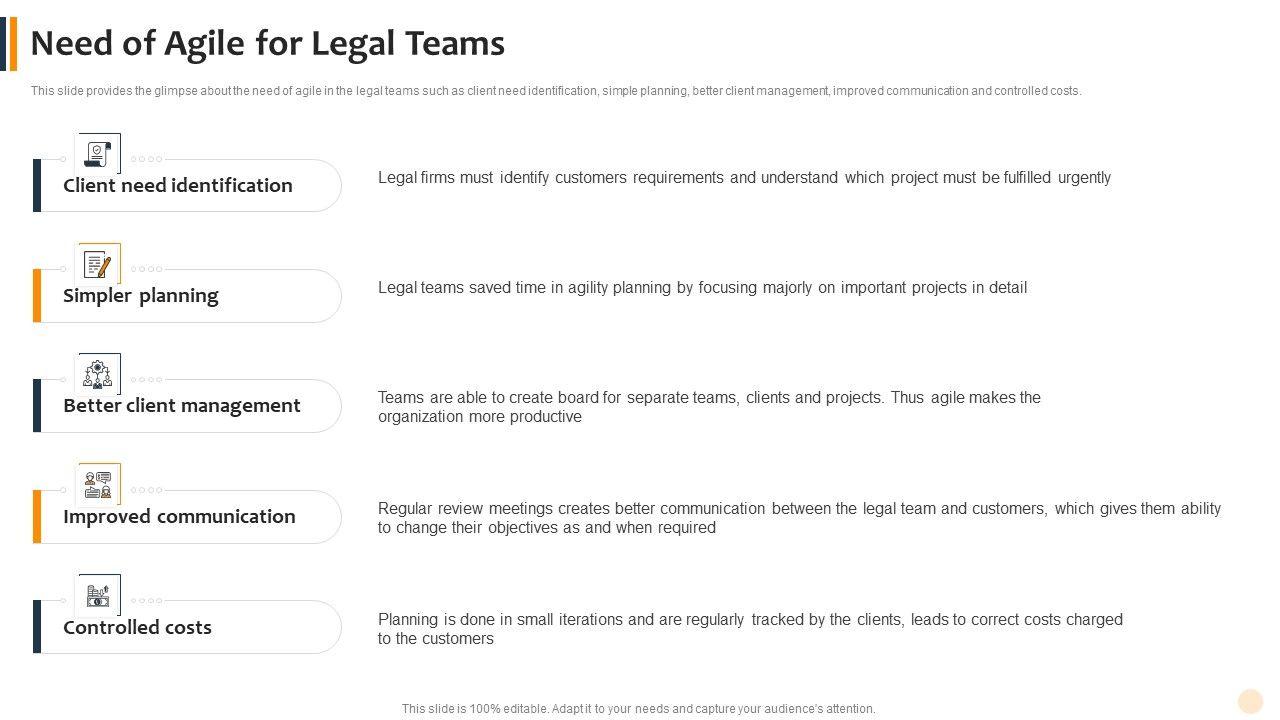
Task: Click the 'Regular review meetings' description text
Action: point(799,518)
